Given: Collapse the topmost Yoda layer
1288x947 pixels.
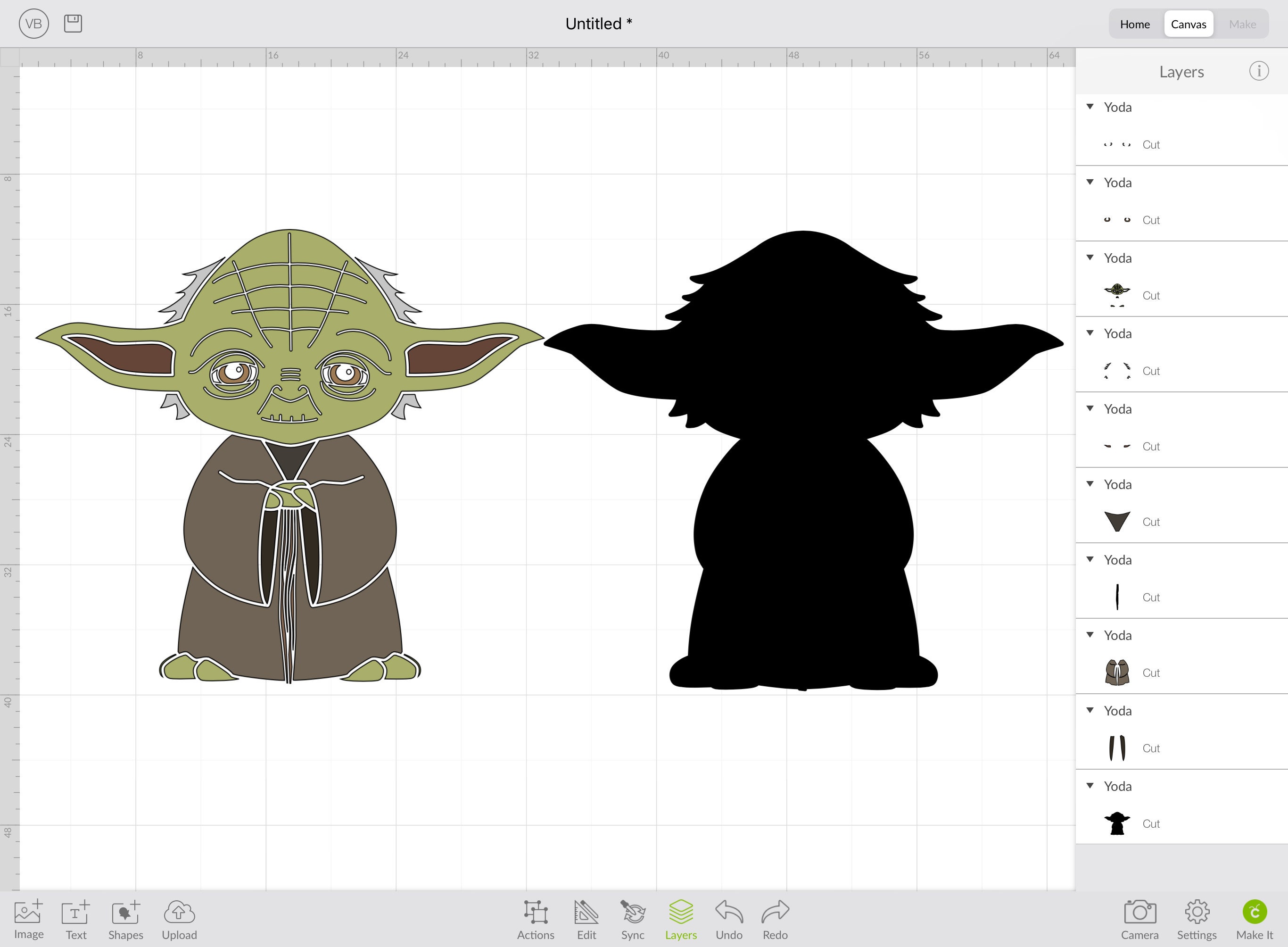Looking at the screenshot, I should point(1090,107).
